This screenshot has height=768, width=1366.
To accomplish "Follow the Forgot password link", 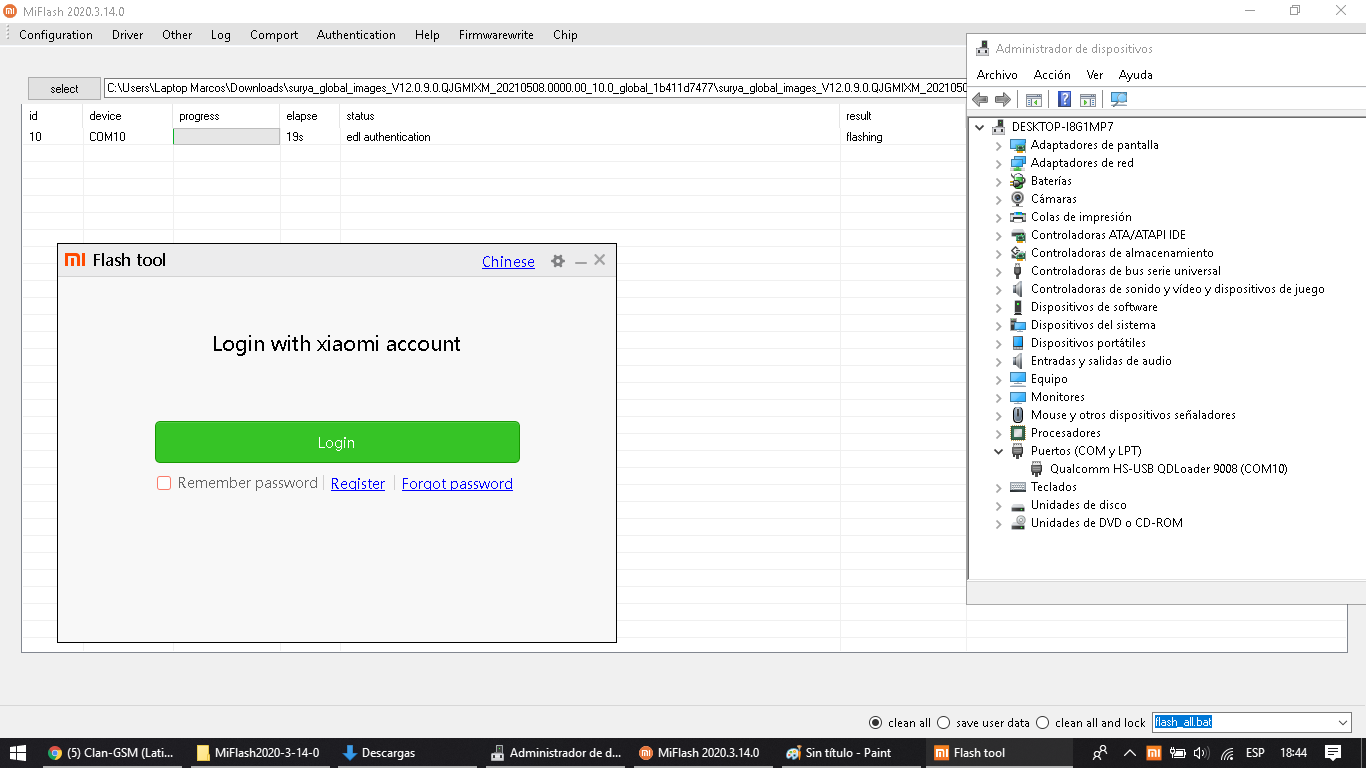I will (x=457, y=484).
